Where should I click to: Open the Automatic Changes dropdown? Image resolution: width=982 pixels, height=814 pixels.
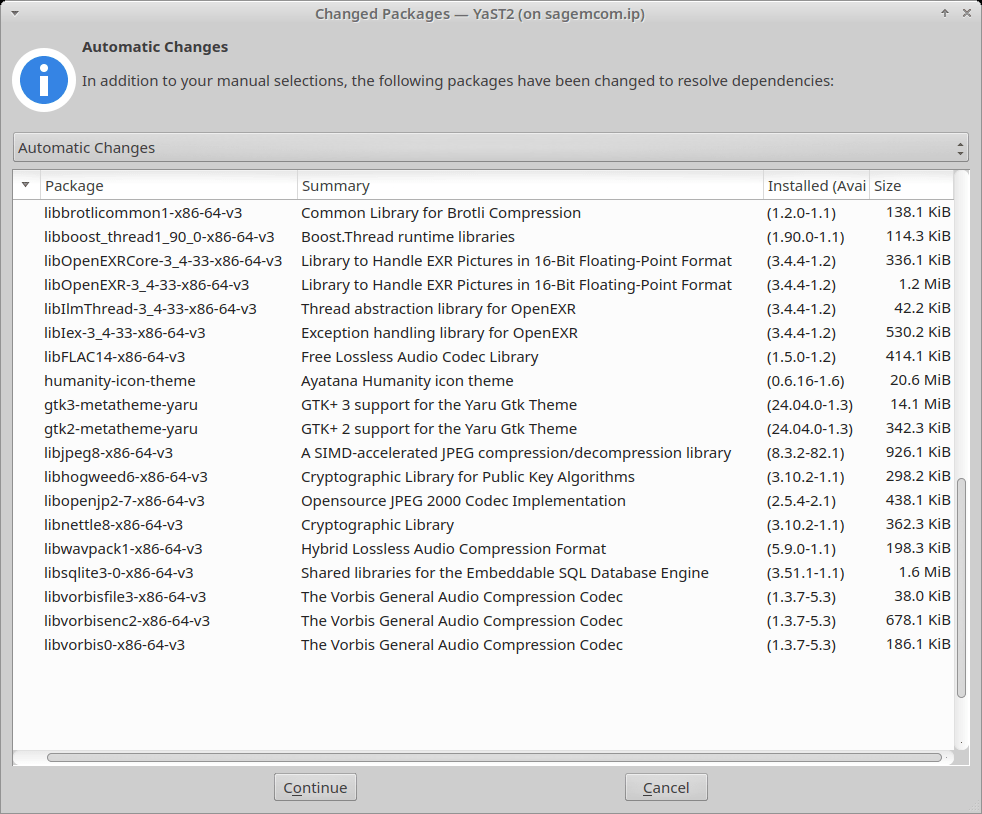tap(490, 148)
